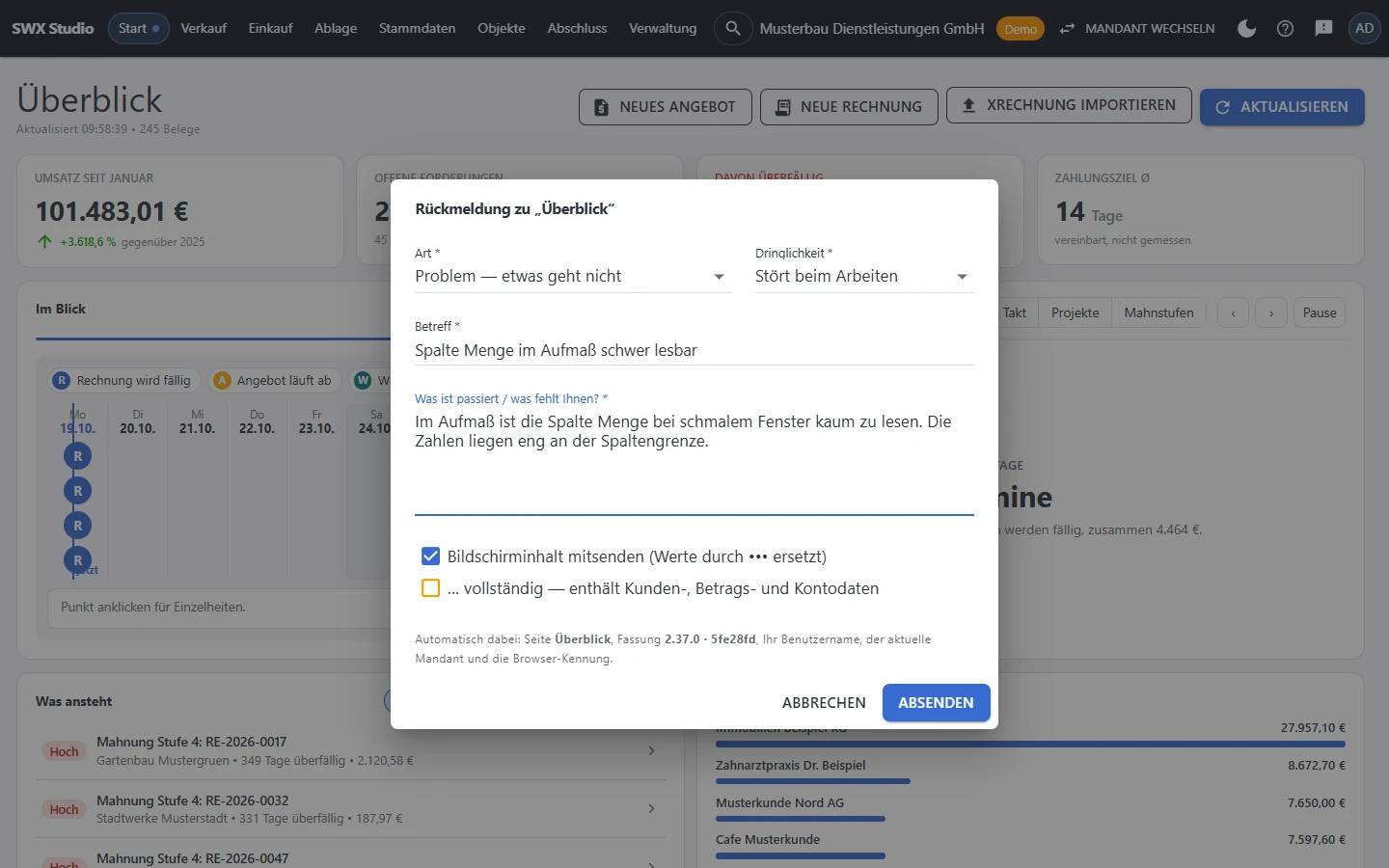This screenshot has width=1389, height=868.
Task: Click the Musterkunde Nord AG progress bar
Action: pyautogui.click(x=801, y=819)
